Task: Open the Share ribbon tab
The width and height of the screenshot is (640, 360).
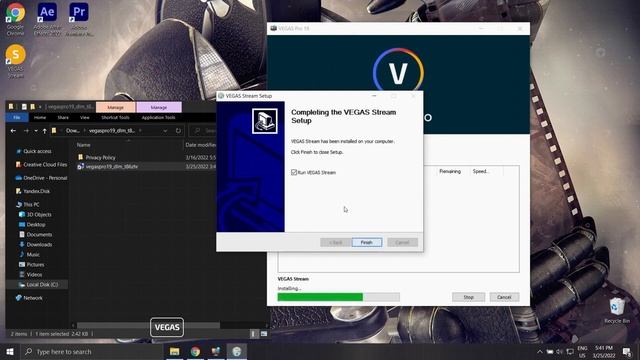Action: [x=63, y=118]
